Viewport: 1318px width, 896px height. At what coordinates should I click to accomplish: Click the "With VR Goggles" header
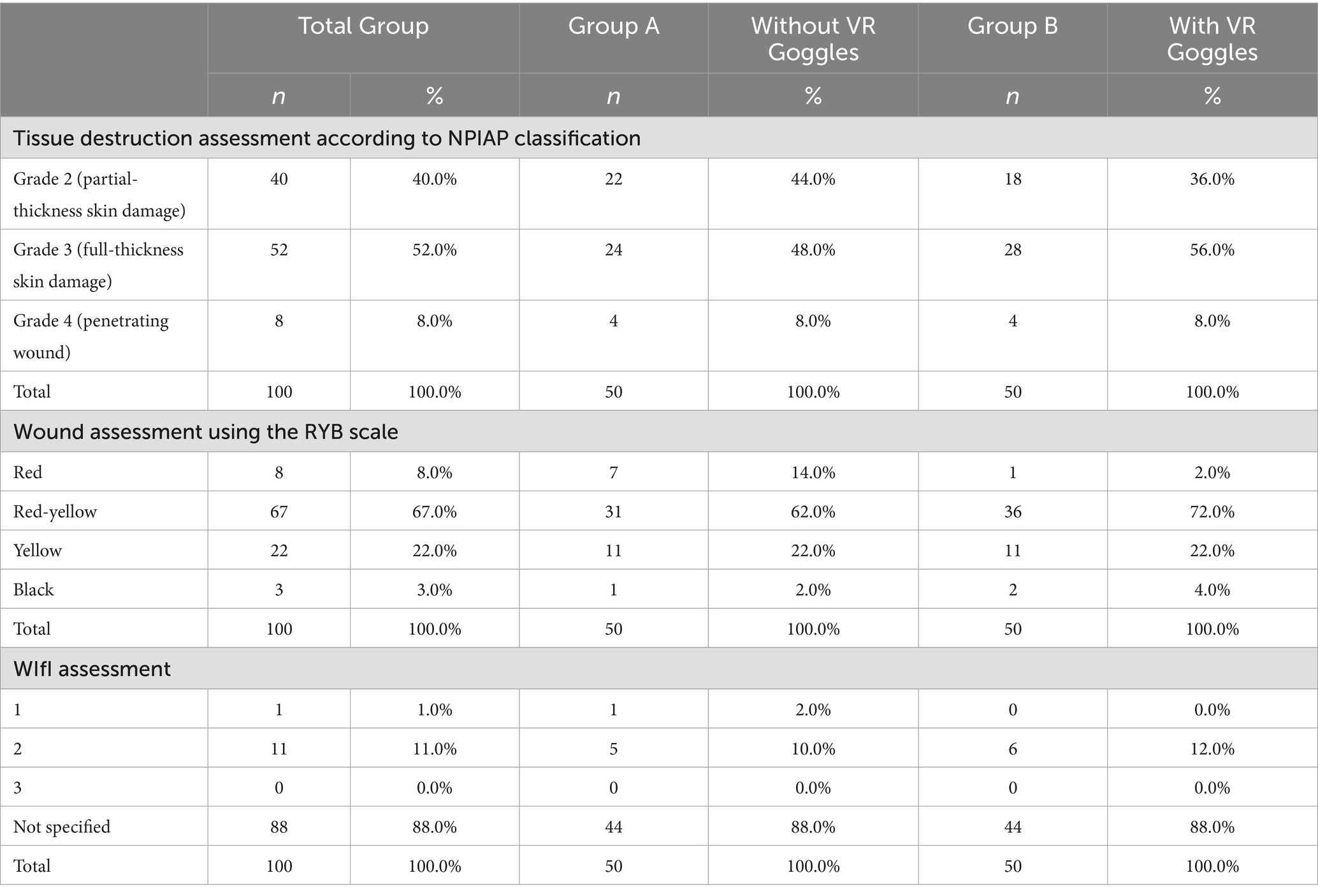coord(1212,38)
